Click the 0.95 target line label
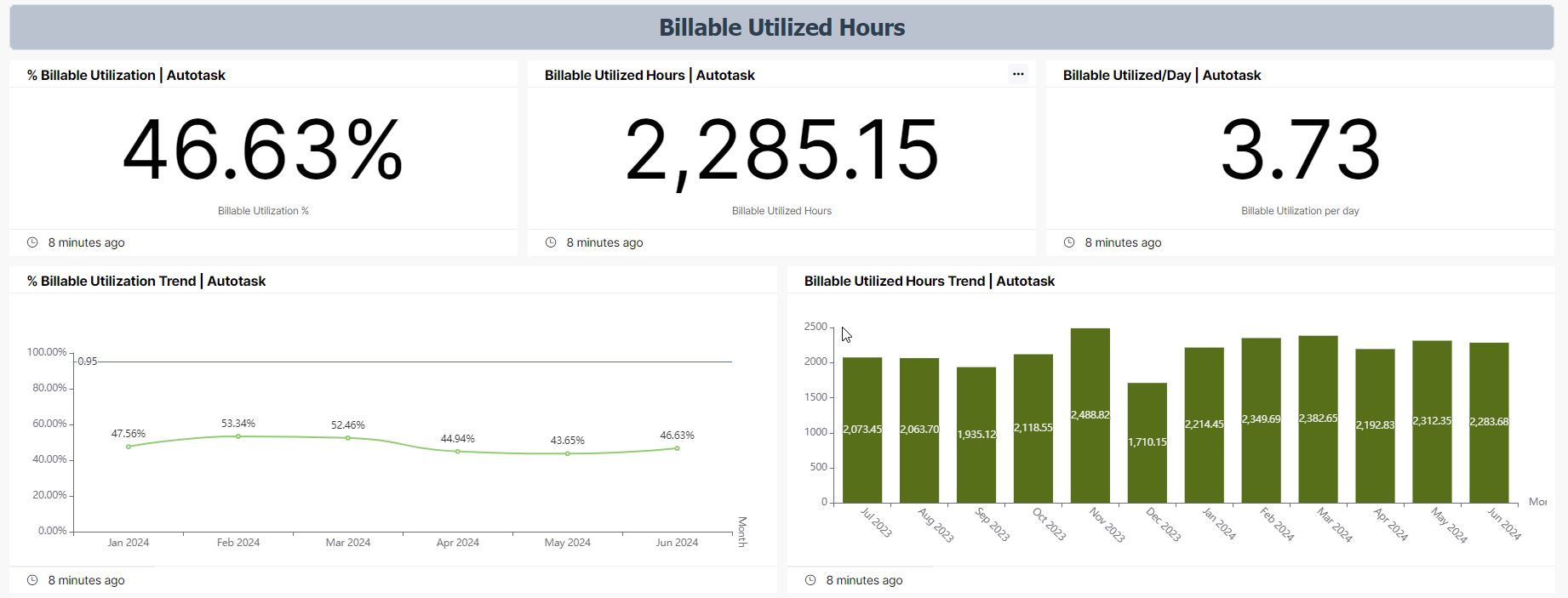1568x598 pixels. [x=88, y=362]
